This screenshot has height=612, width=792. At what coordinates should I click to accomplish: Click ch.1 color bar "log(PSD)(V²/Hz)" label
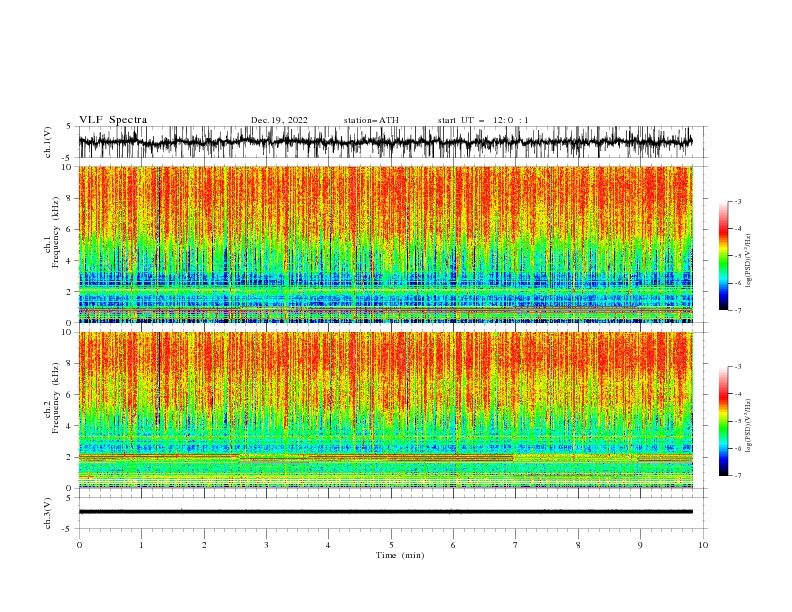click(749, 261)
